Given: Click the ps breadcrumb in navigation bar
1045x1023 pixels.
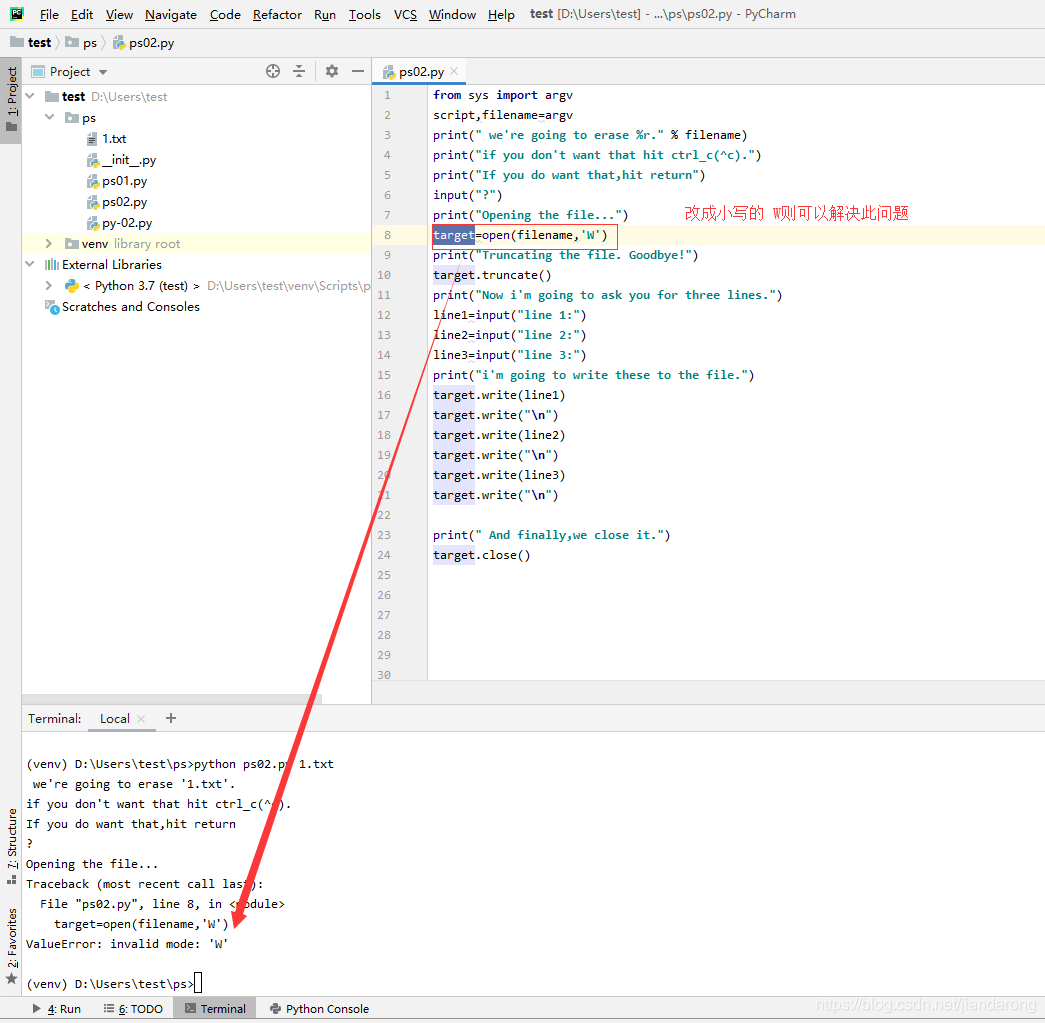Looking at the screenshot, I should point(82,43).
